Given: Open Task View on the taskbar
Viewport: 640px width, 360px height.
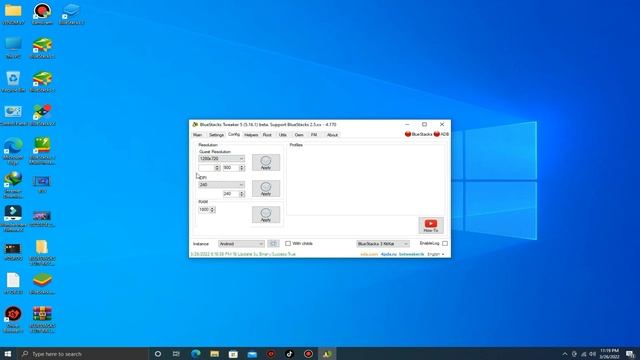Looking at the screenshot, I should [x=176, y=354].
